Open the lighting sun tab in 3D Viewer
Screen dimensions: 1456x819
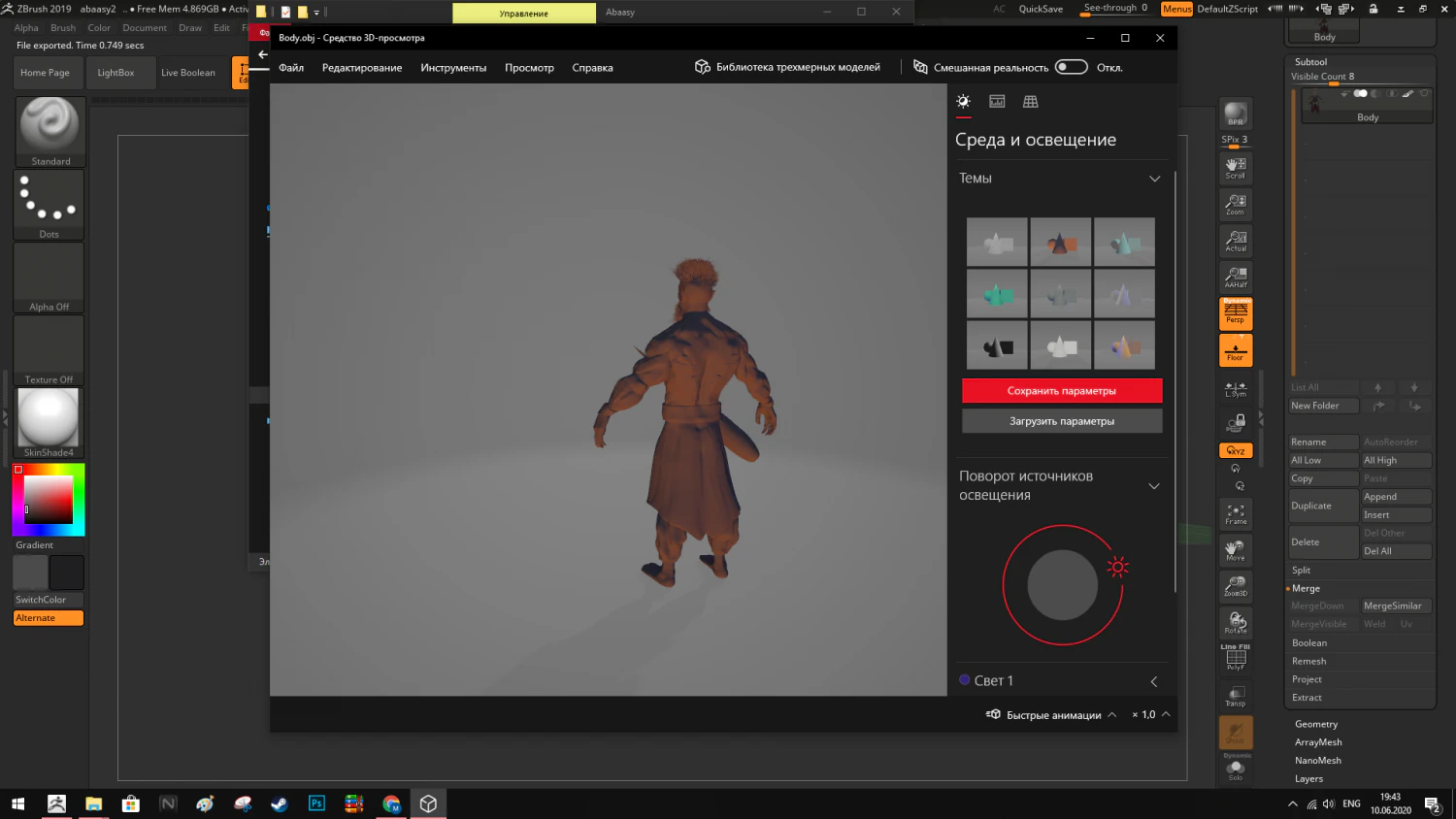(x=963, y=101)
